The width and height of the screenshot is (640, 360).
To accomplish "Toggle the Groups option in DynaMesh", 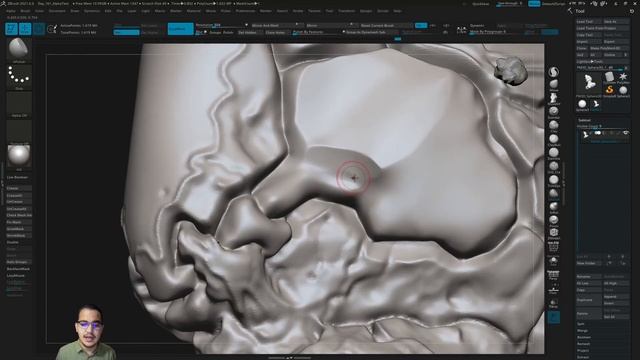I will 216,32.
